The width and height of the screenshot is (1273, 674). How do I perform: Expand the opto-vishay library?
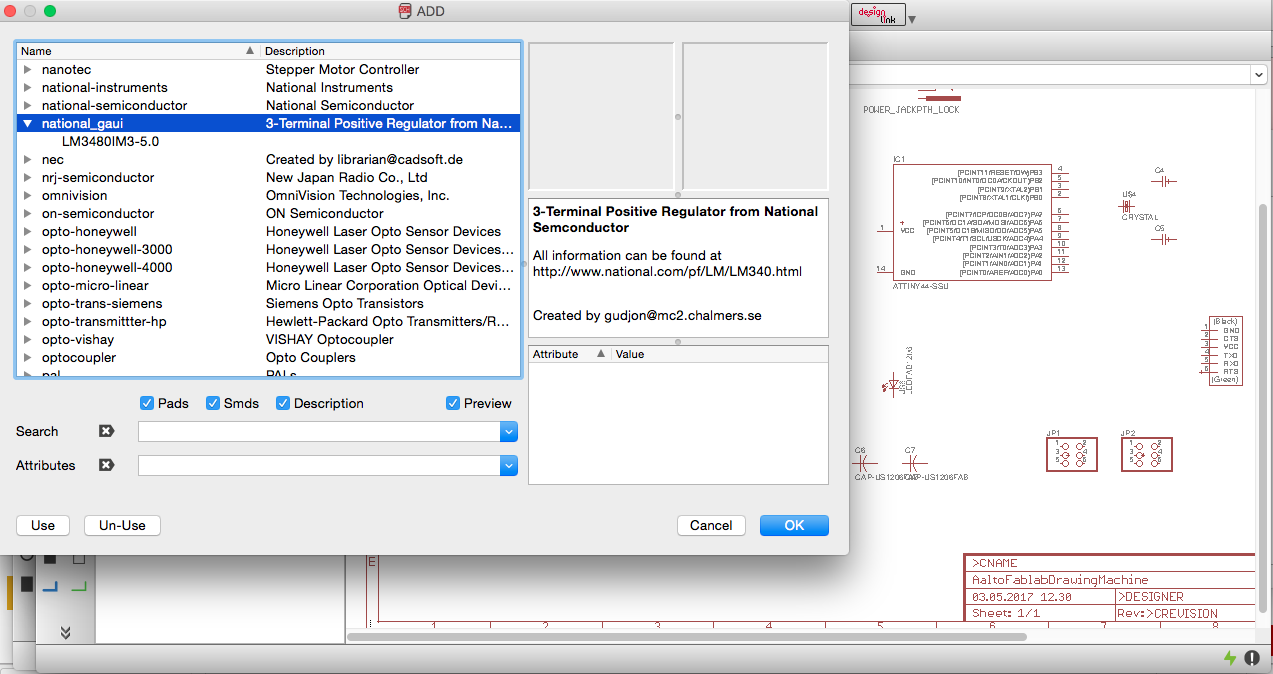point(28,339)
